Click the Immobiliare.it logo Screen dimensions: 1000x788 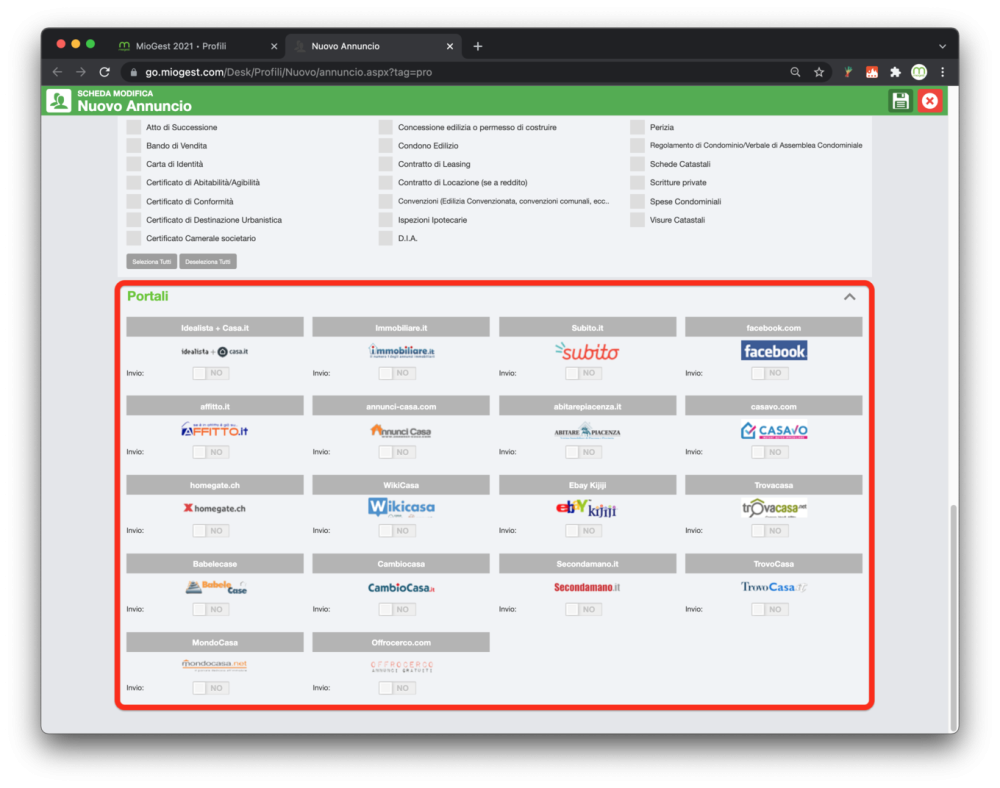(402, 351)
